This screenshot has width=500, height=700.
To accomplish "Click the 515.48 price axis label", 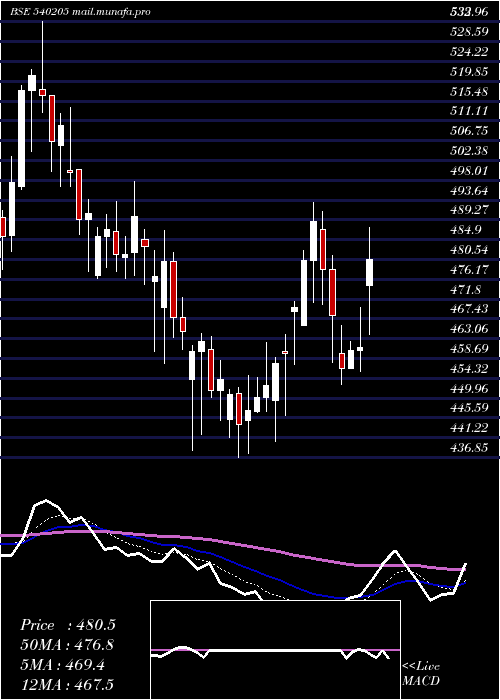I will 469,91.
